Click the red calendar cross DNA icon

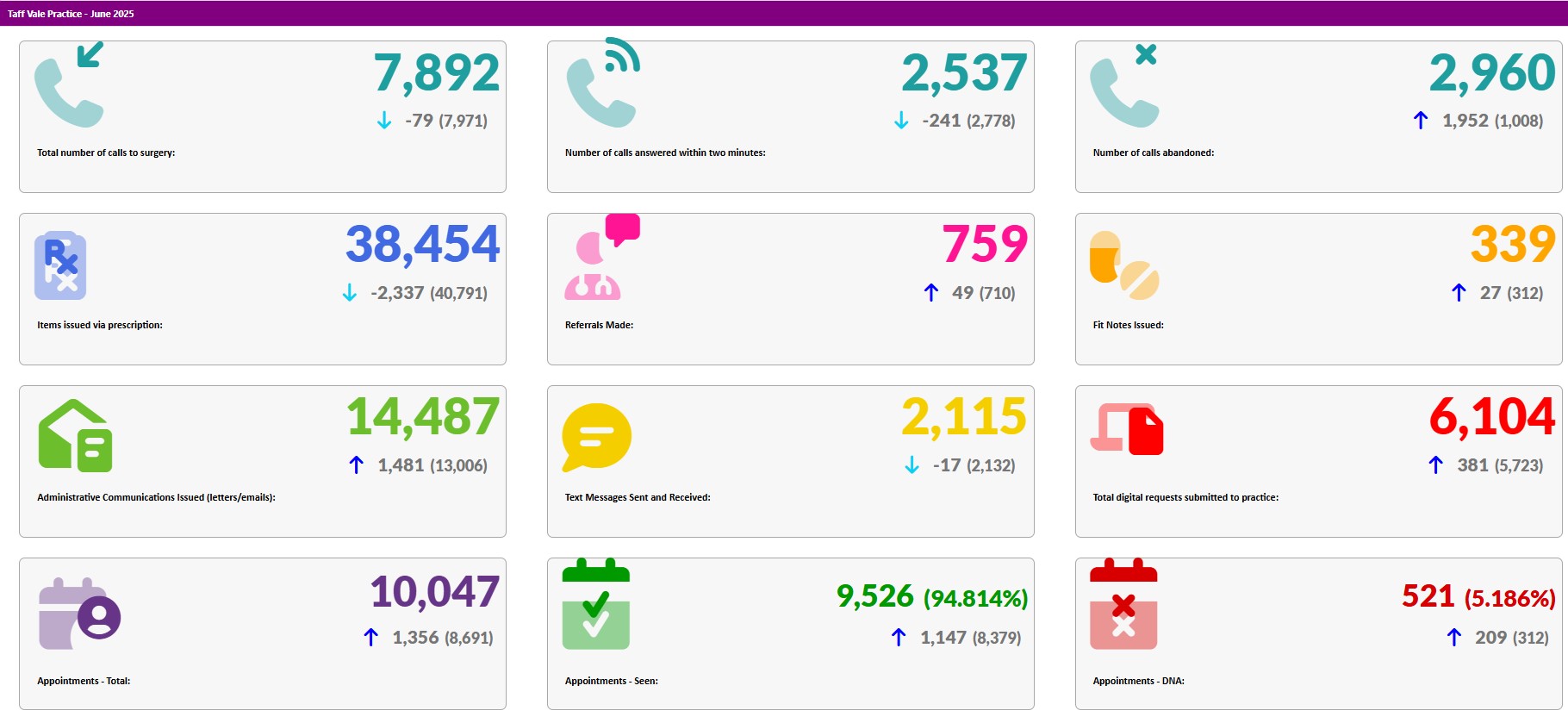(x=1123, y=605)
